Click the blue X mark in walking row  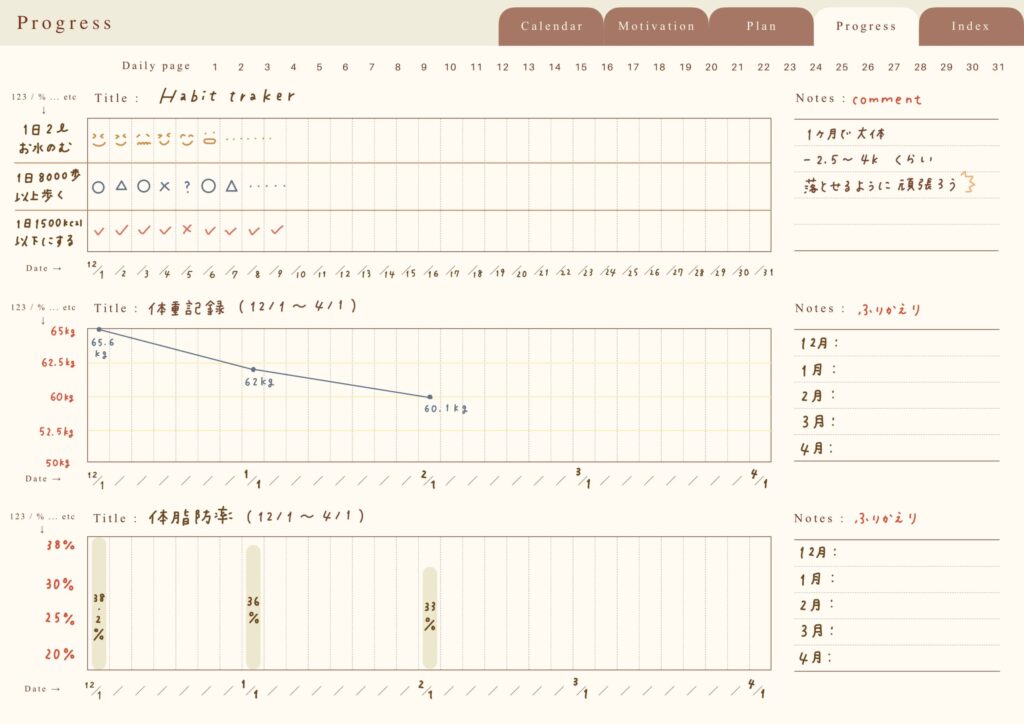pos(165,186)
